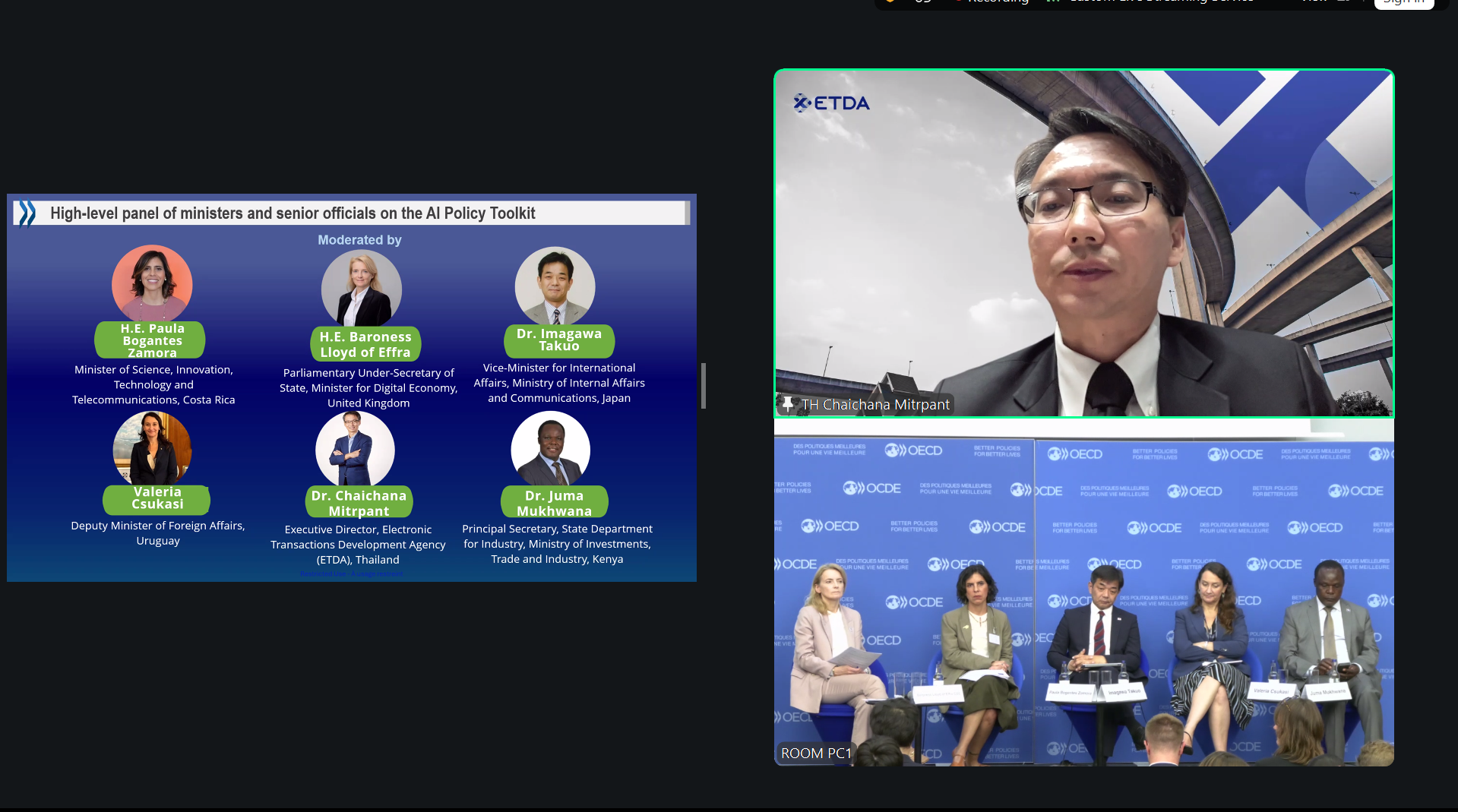Image resolution: width=1458 pixels, height=812 pixels.
Task: Click Dr. Imagawa Takuo's portrait on slide
Action: tap(555, 286)
